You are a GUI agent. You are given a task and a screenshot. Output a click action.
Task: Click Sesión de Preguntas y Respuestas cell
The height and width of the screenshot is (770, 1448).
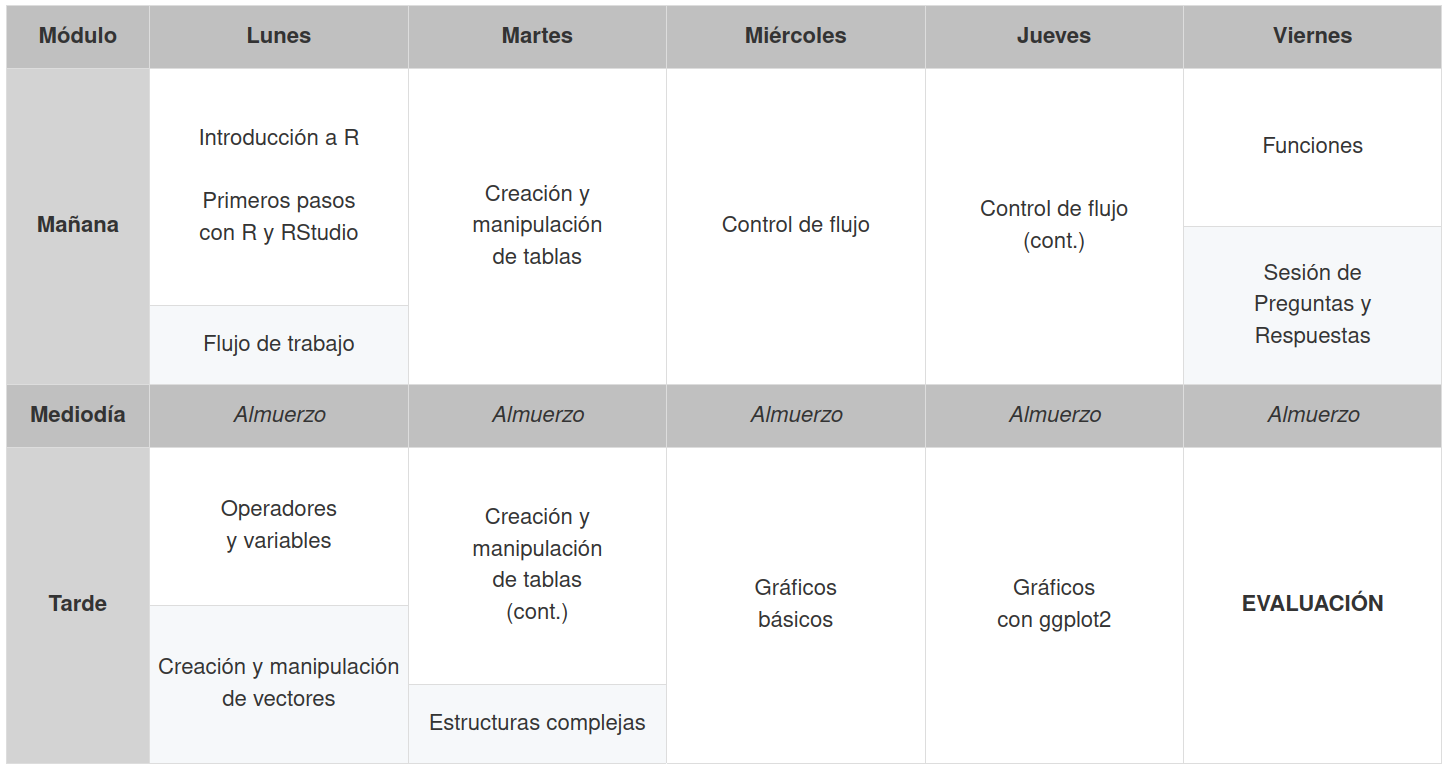point(1312,304)
